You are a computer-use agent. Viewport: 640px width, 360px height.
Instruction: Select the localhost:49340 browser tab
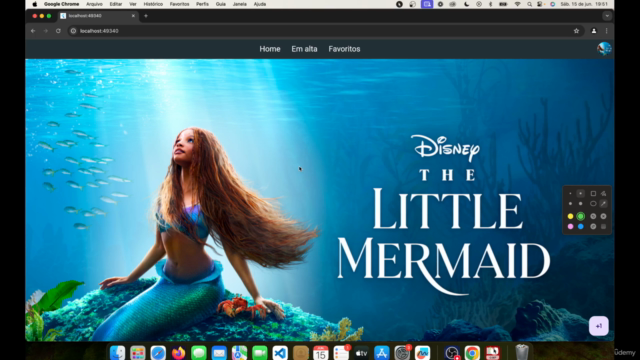(97, 16)
